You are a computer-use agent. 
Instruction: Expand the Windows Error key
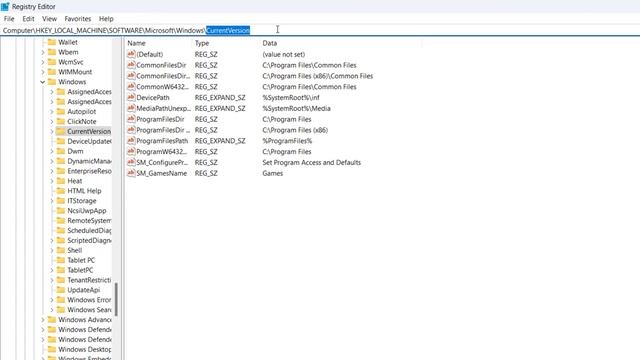point(52,300)
